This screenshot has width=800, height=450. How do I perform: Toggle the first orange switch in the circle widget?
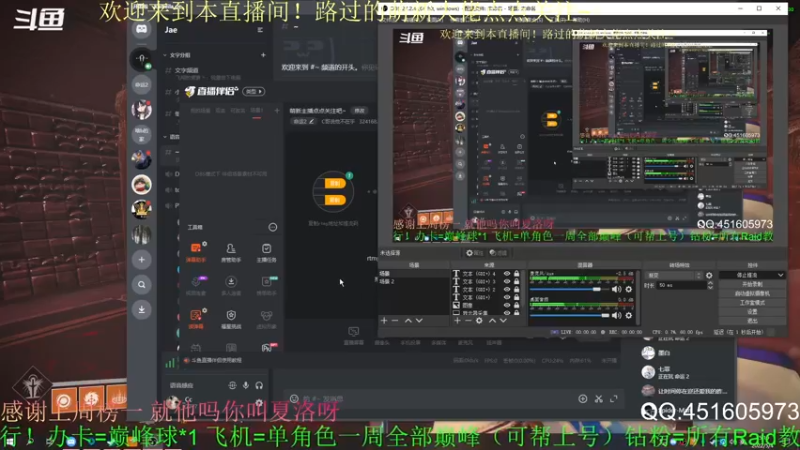coord(335,184)
